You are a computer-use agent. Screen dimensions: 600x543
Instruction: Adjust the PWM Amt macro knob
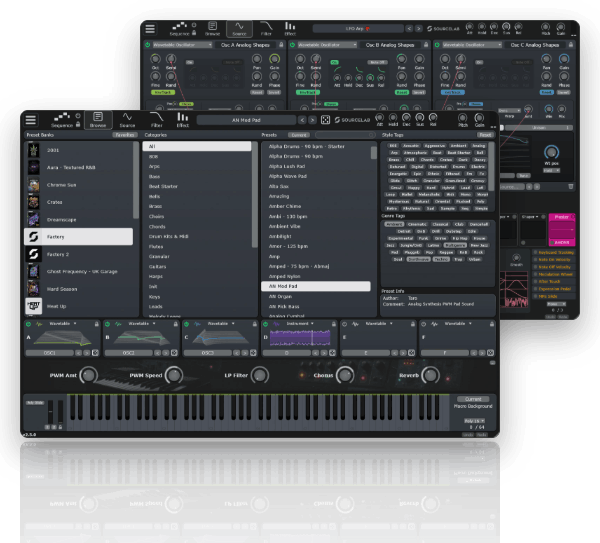tap(88, 375)
